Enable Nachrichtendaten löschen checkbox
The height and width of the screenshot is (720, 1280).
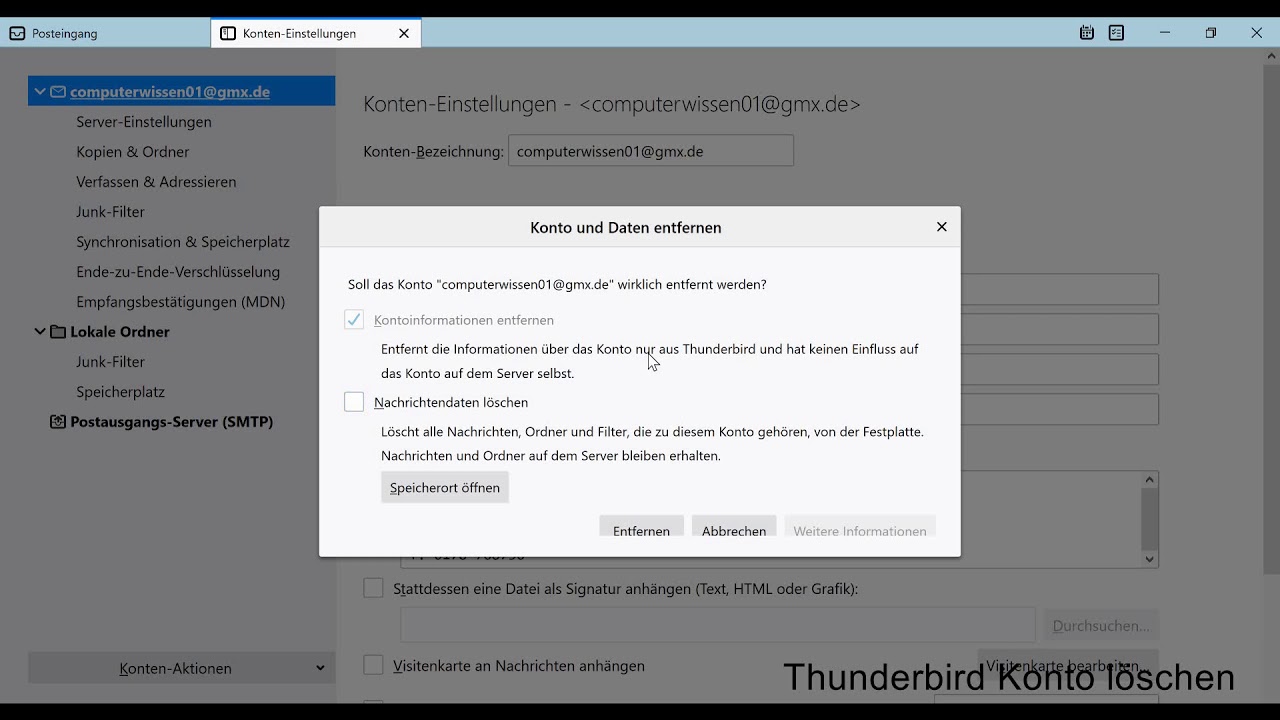[x=354, y=402]
